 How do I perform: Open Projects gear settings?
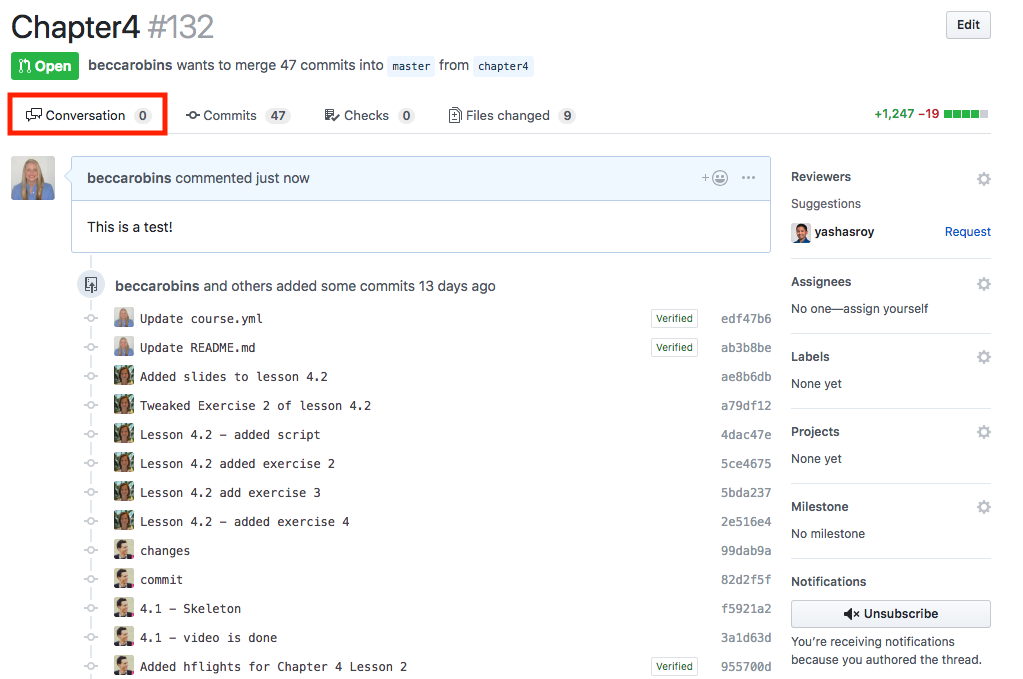[984, 432]
